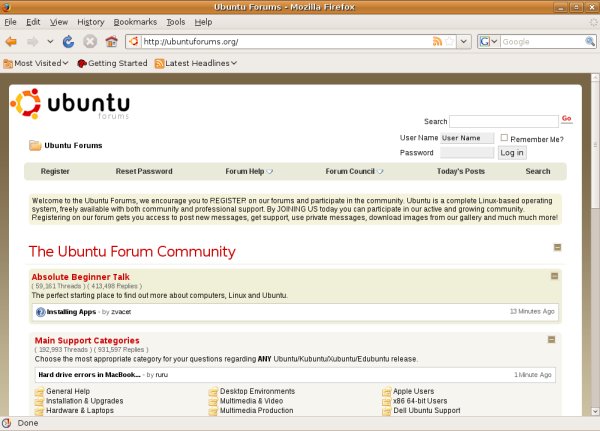This screenshot has width=600, height=431.
Task: Open the History menu
Action: point(90,21)
